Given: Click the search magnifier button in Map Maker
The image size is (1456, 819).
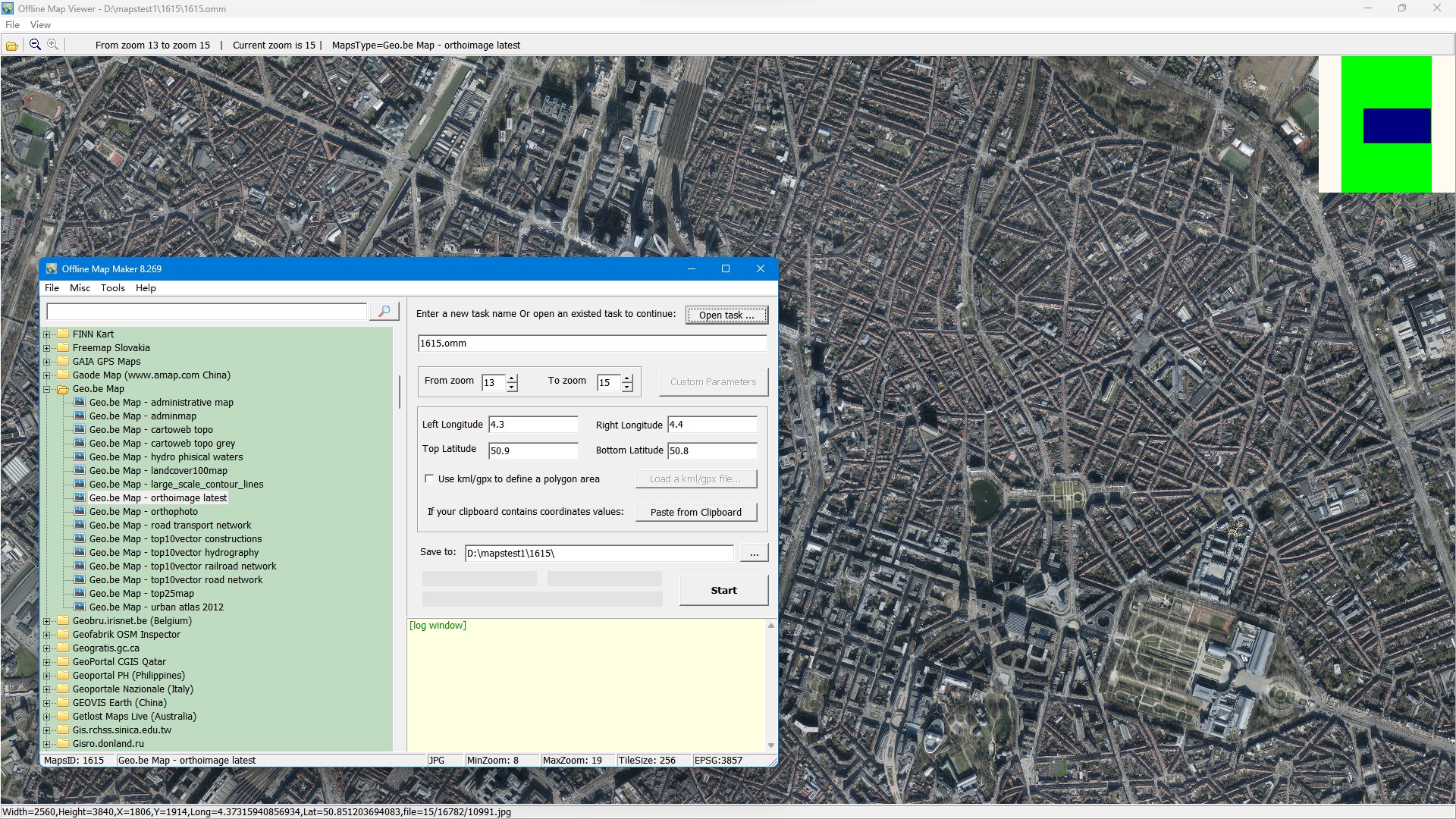Looking at the screenshot, I should [384, 311].
